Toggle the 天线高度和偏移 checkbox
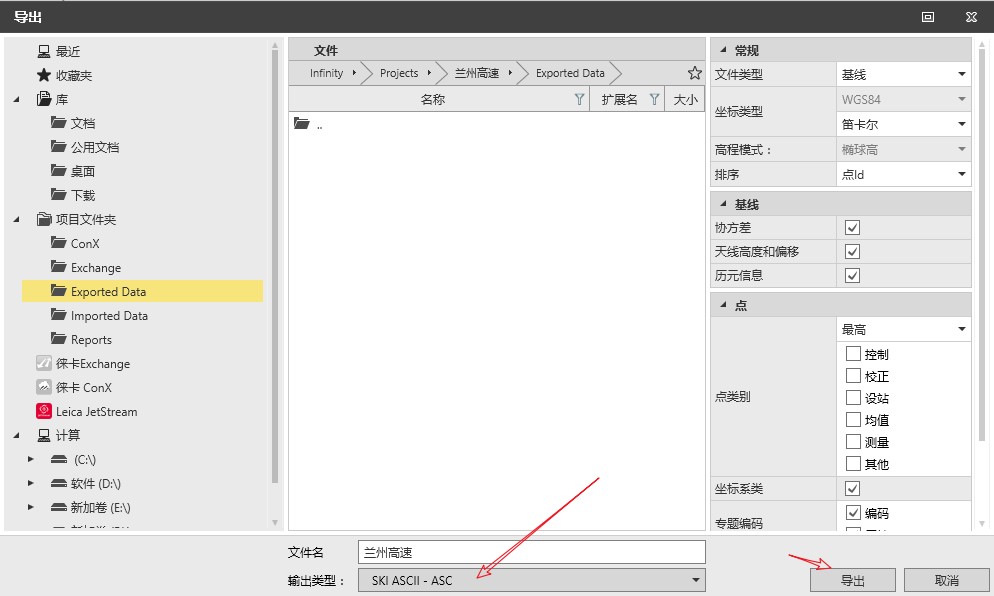Screen dimensions: 994x596 click(x=853, y=252)
